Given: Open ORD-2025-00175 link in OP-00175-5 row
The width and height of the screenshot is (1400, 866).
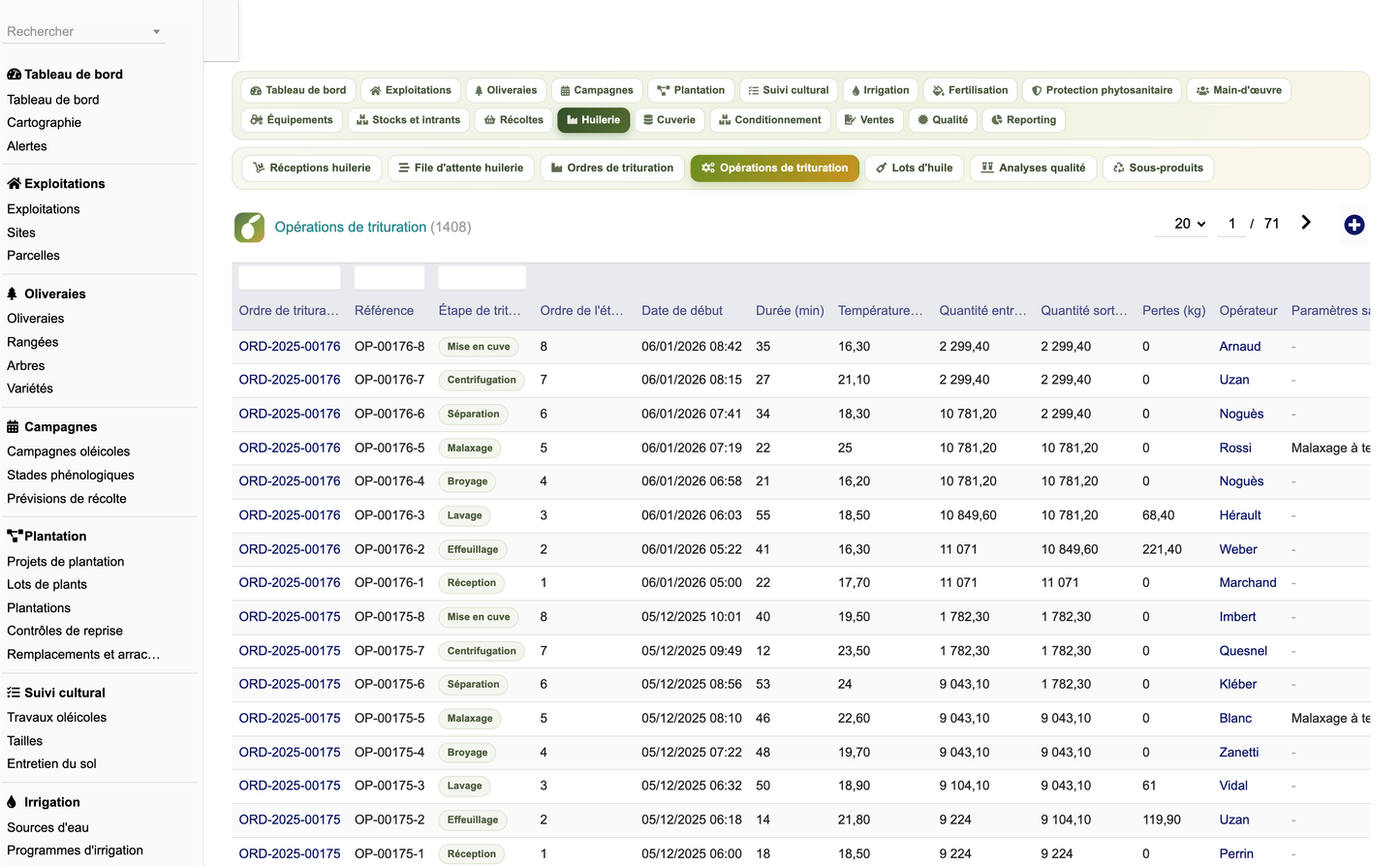Looking at the screenshot, I should 290,719.
